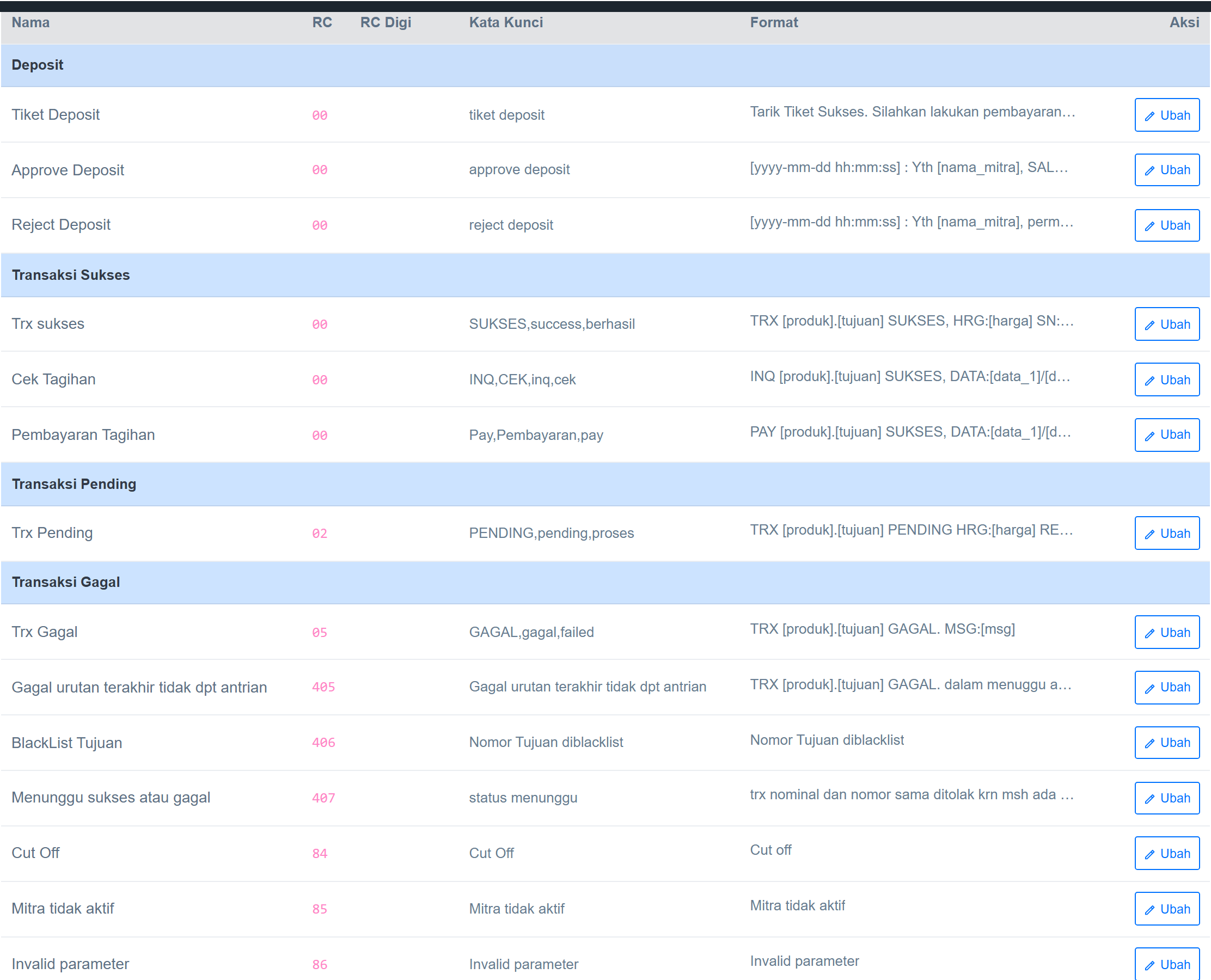Edit Gagal urutan terakhir row via Ubah
Viewport: 1211px width, 980px height.
click(x=1166, y=688)
